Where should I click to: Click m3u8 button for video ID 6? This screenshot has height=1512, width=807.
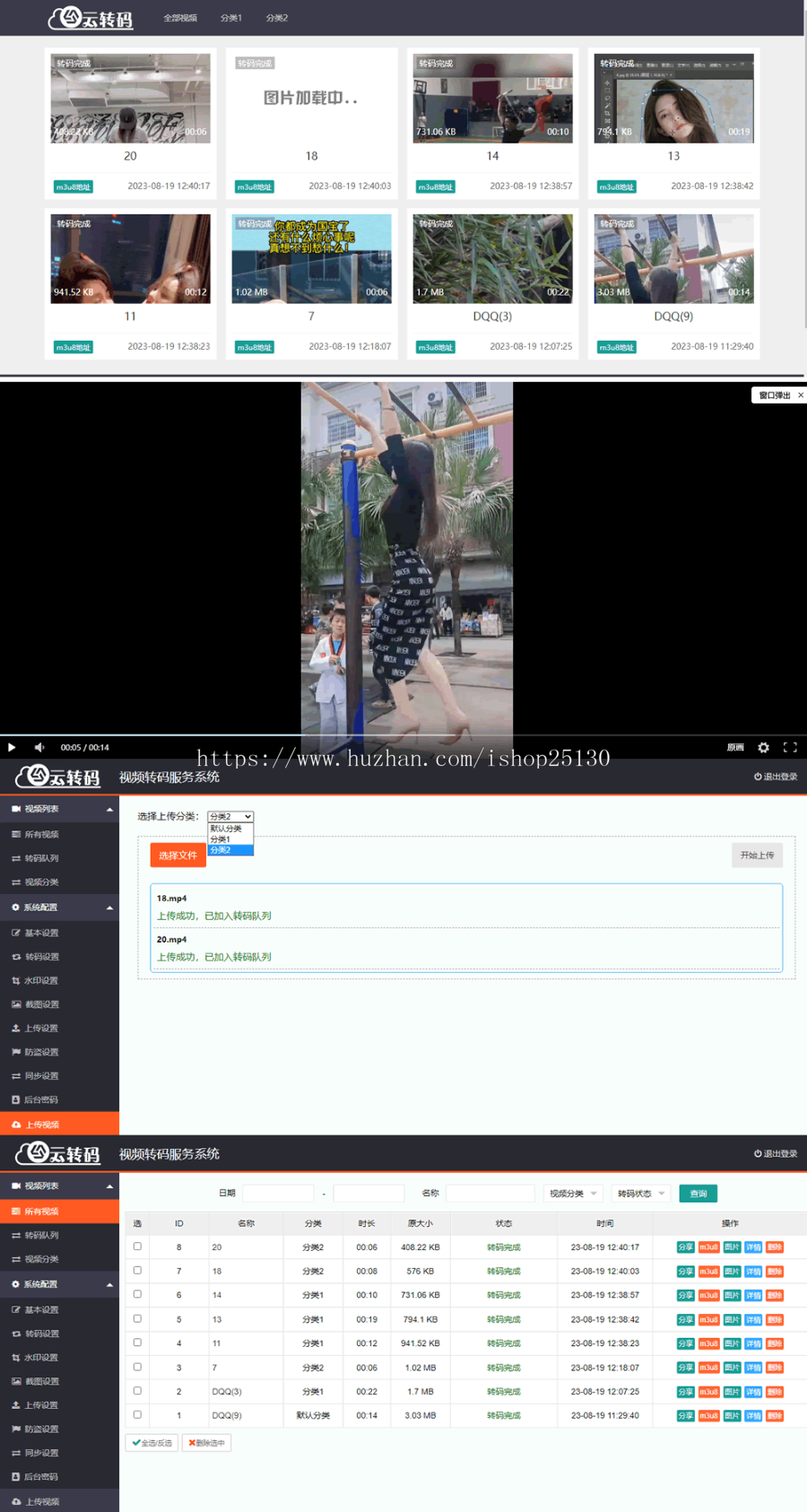(708, 1296)
